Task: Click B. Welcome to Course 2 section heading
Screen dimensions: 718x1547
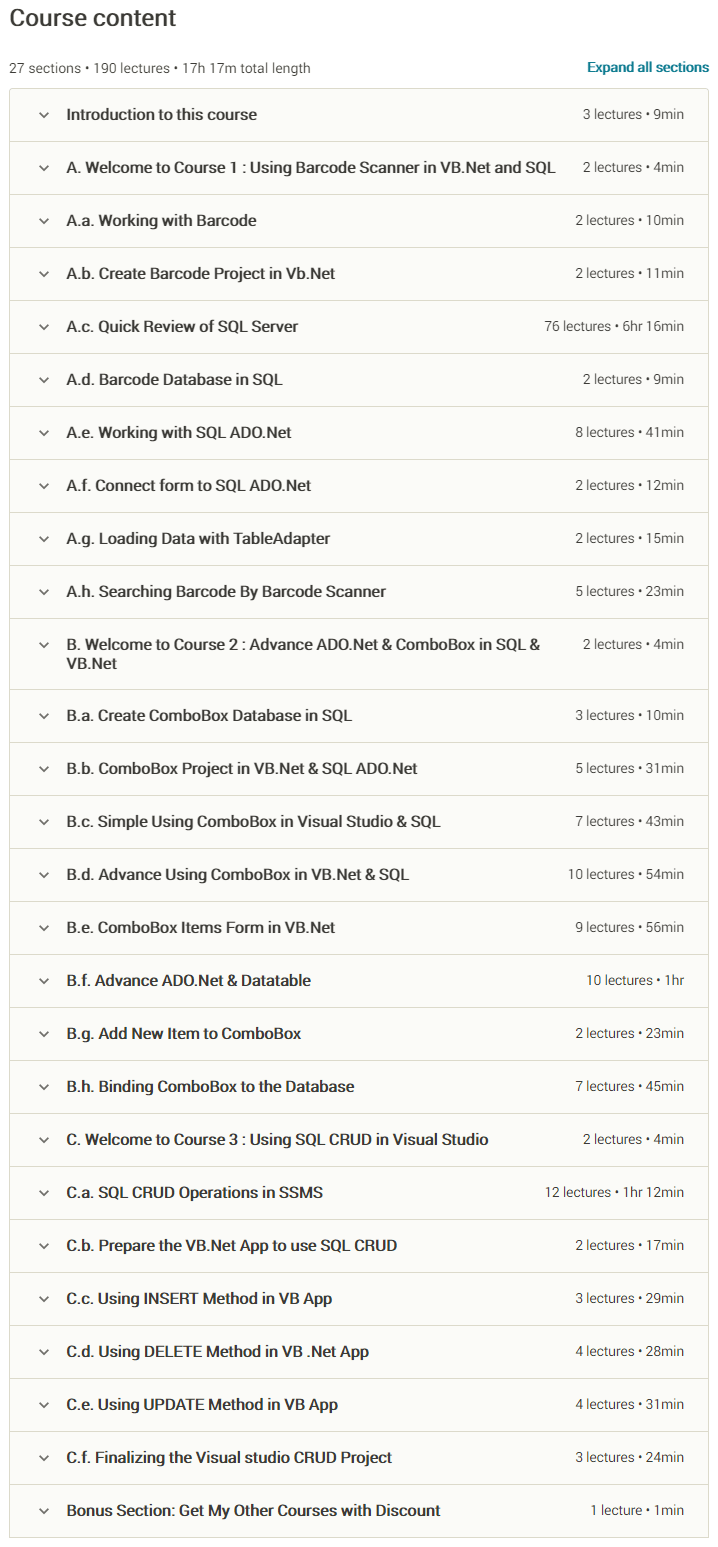Action: 303,654
